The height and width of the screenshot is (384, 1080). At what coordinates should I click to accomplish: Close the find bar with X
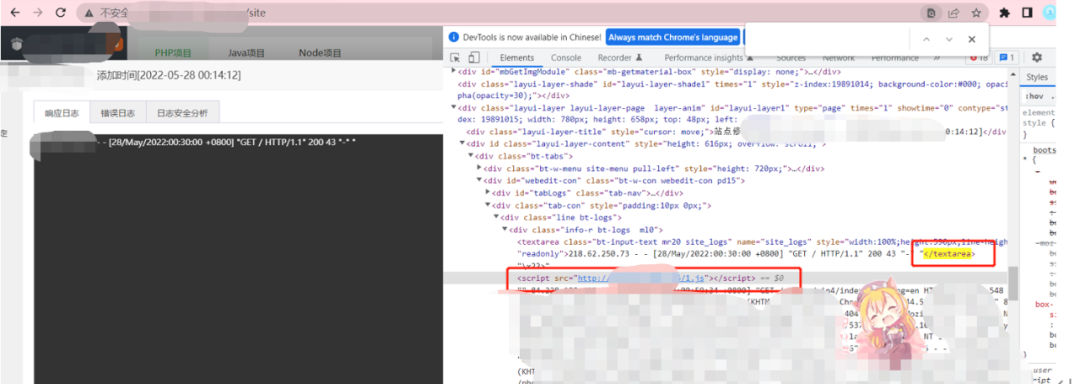pyautogui.click(x=972, y=40)
